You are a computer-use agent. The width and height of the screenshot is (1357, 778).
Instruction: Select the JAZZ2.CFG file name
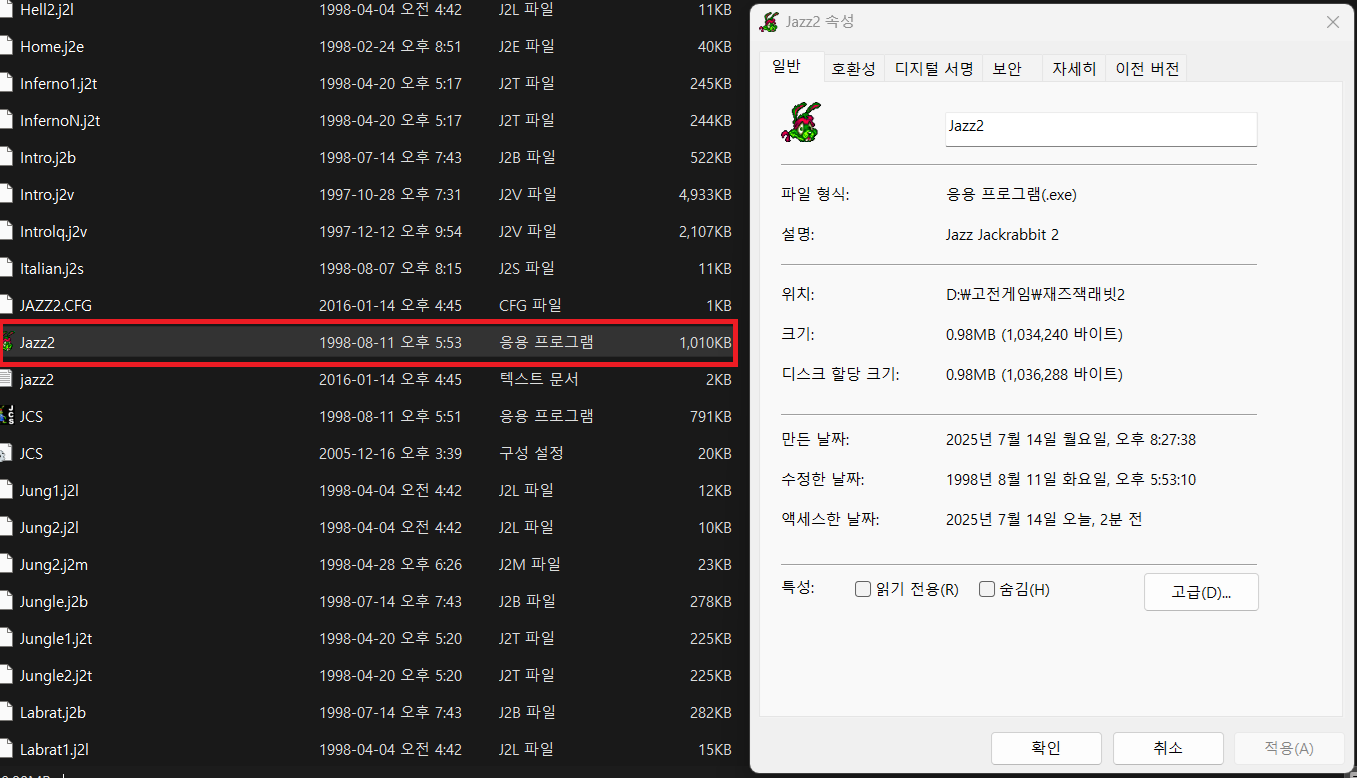pos(56,305)
